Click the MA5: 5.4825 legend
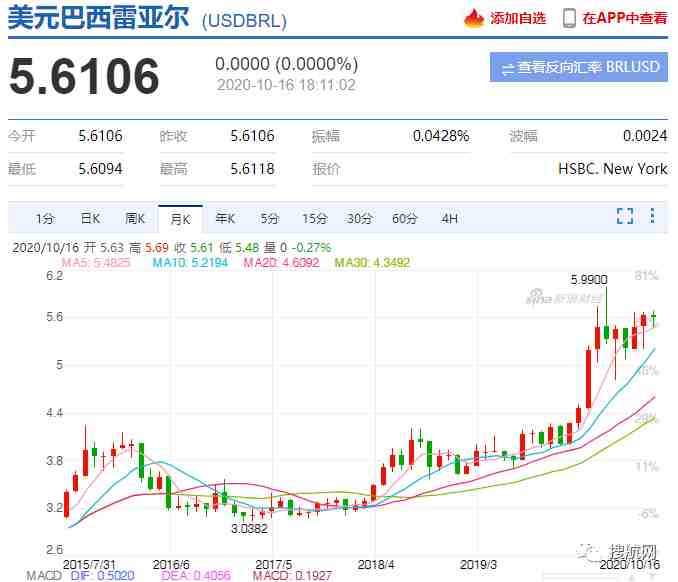 [96, 262]
